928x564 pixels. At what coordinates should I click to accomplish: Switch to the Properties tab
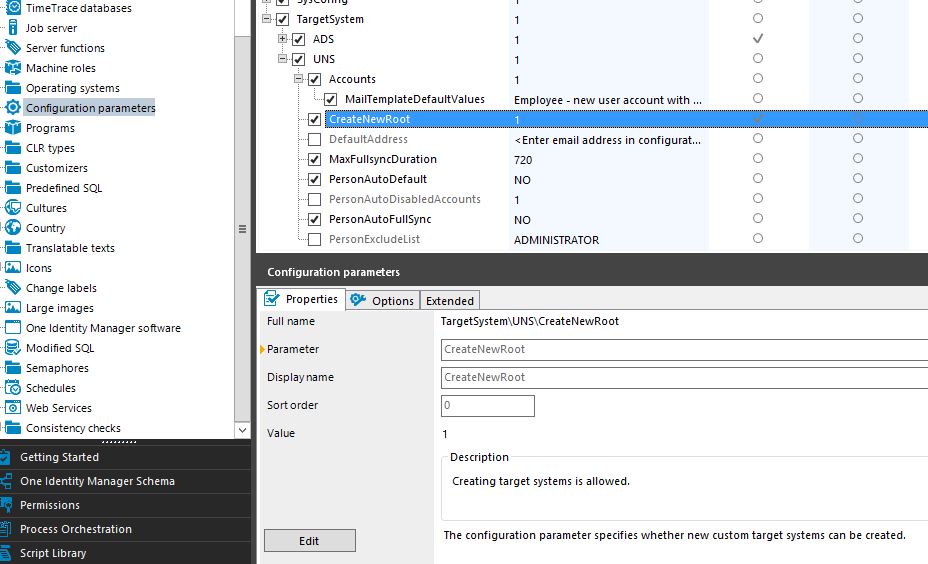point(301,299)
